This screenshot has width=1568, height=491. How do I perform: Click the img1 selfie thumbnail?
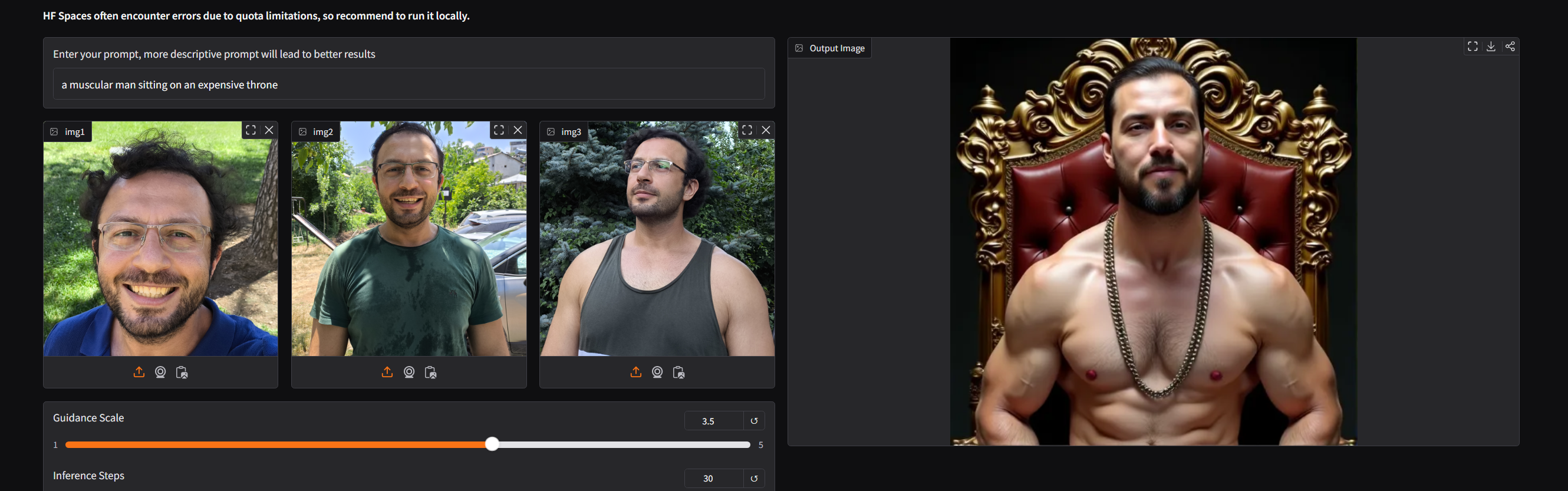point(161,239)
